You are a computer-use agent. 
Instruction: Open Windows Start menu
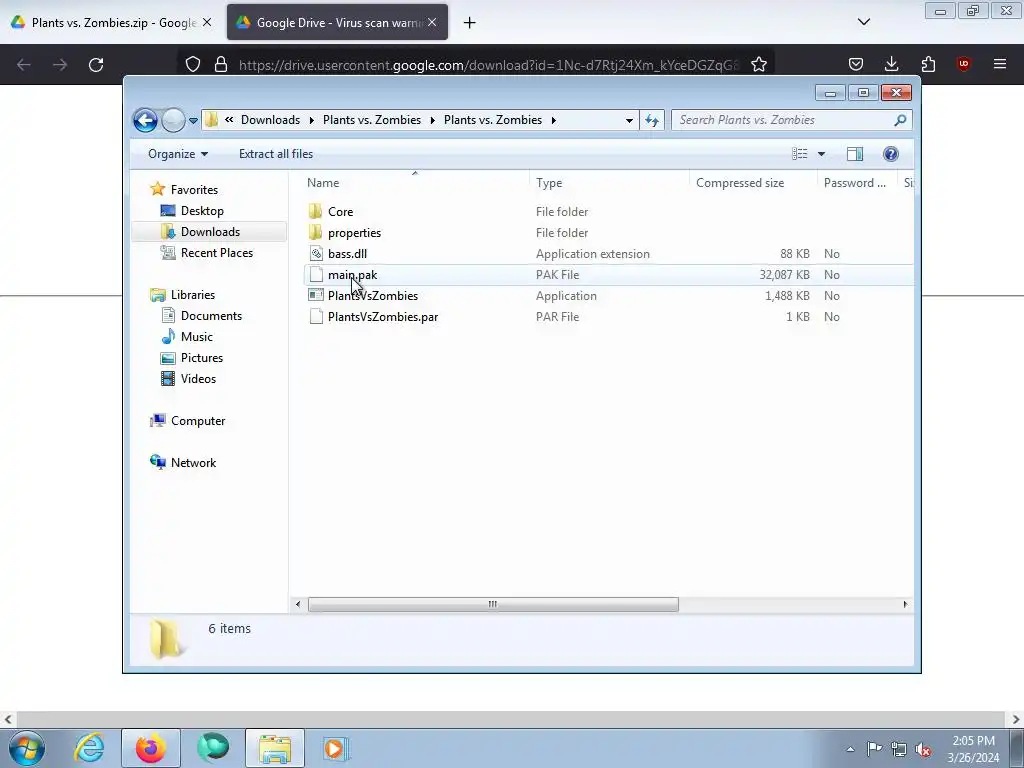pyautogui.click(x=27, y=748)
